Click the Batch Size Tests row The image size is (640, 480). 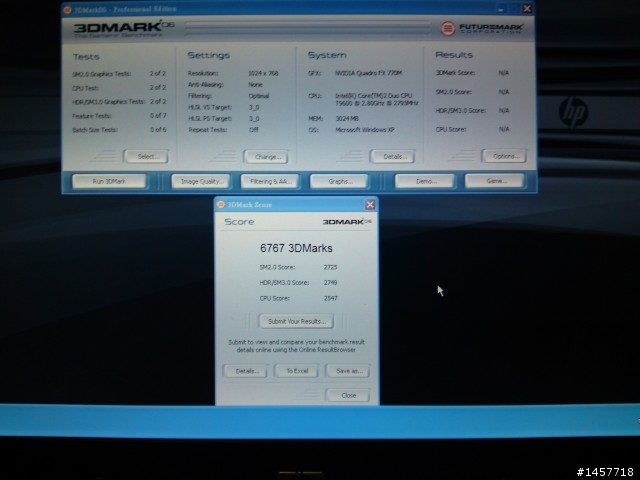(x=119, y=130)
